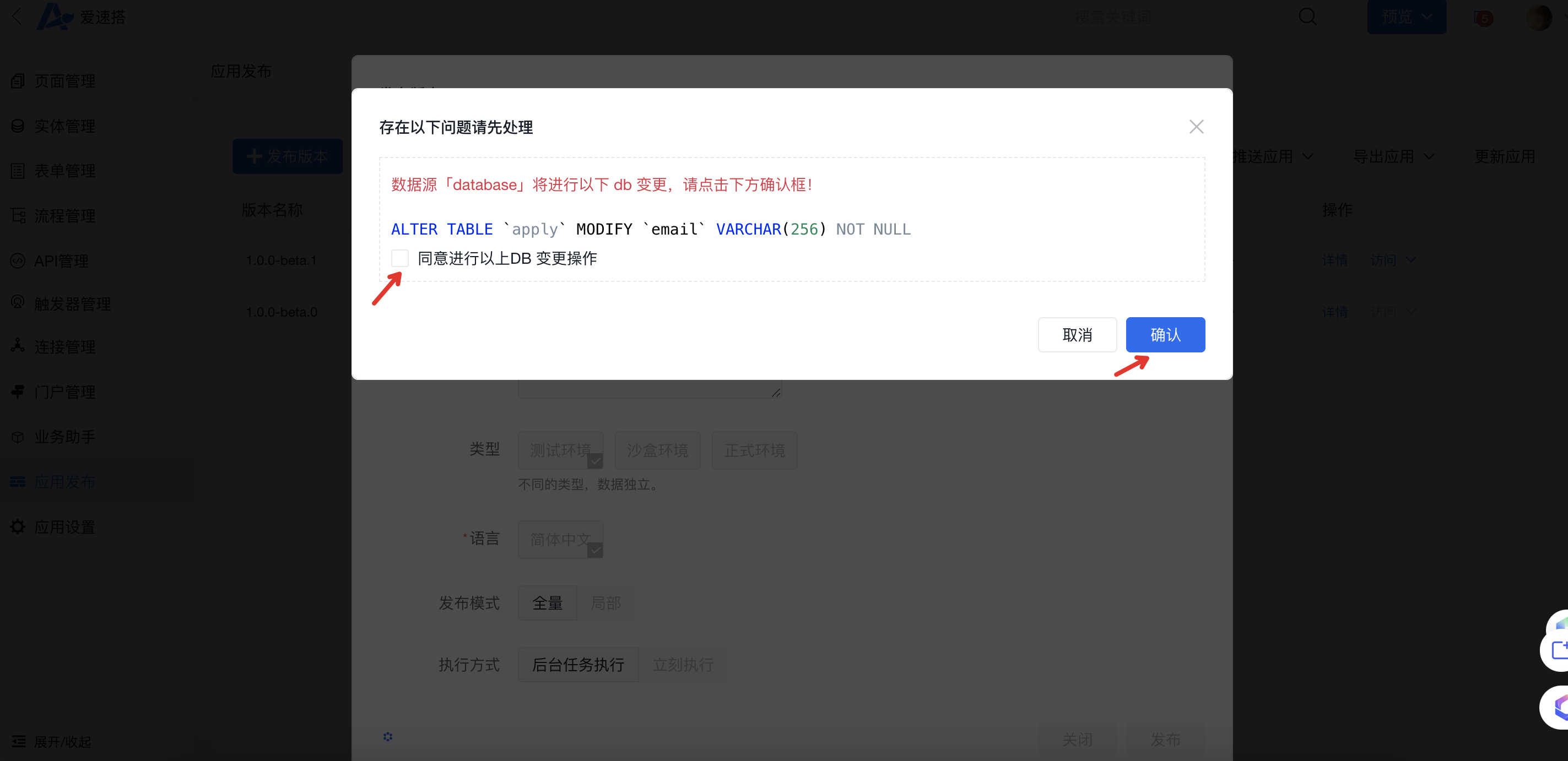Open 实体管理 entity management icon

pyautogui.click(x=18, y=126)
